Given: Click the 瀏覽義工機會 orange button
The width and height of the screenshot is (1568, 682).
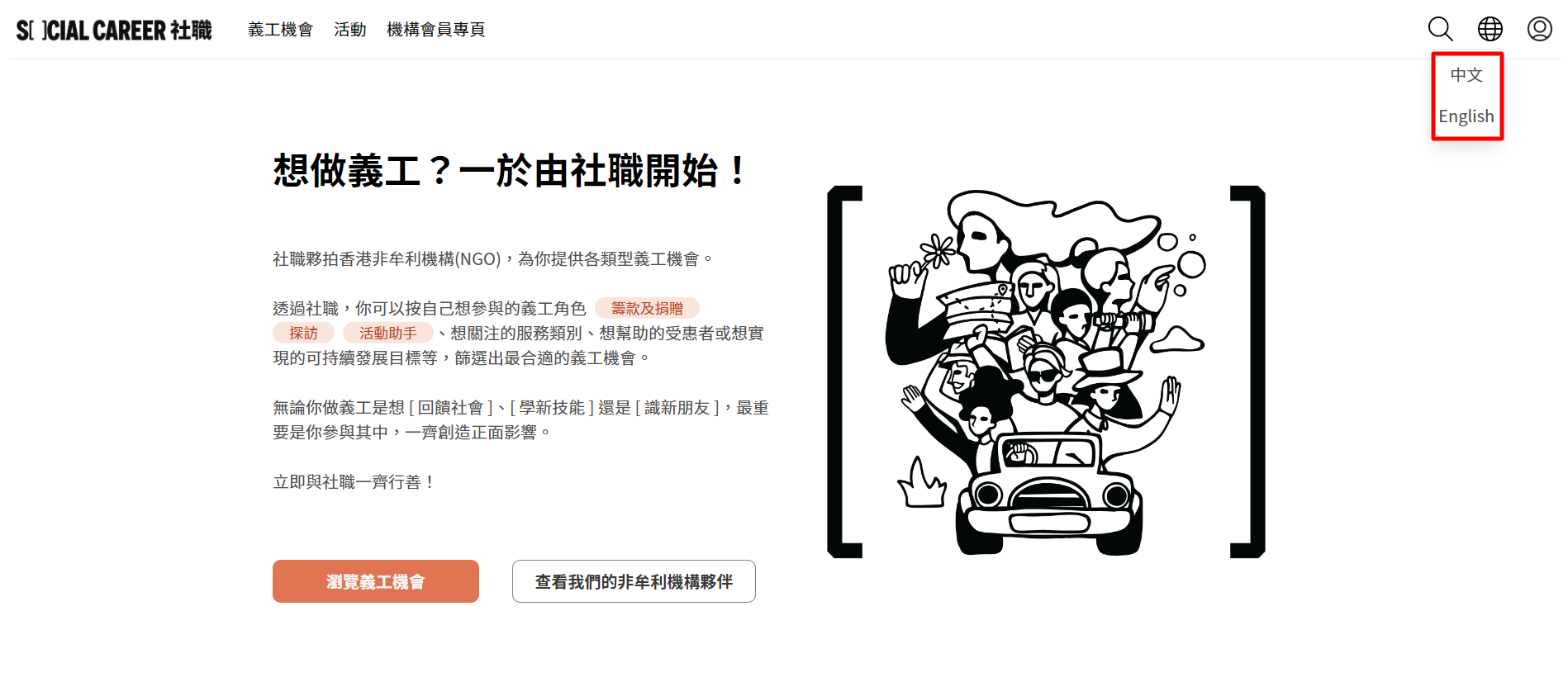Looking at the screenshot, I should 376,581.
